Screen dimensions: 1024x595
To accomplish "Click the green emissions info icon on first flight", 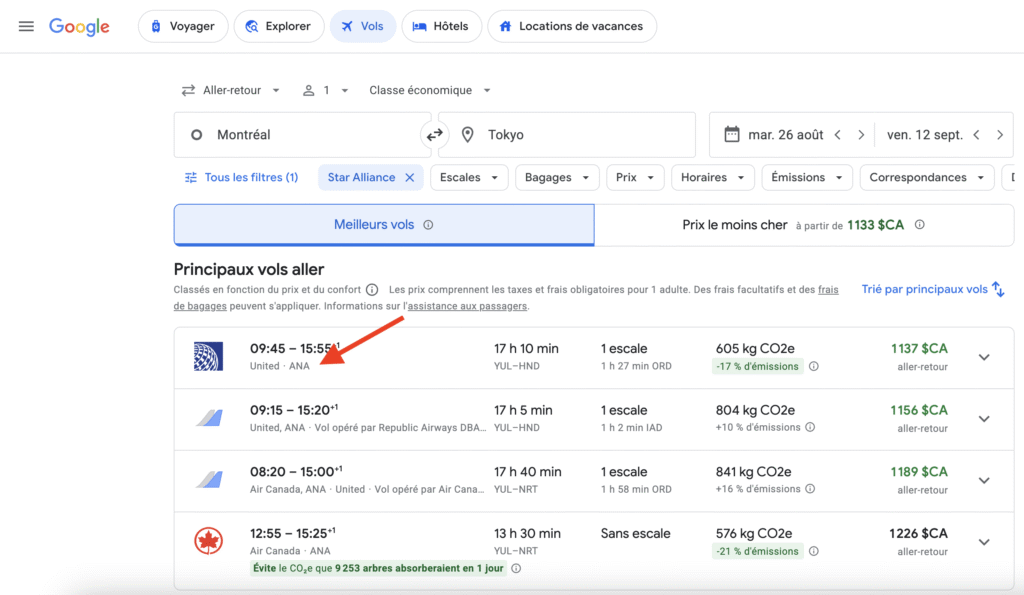I will [813, 367].
